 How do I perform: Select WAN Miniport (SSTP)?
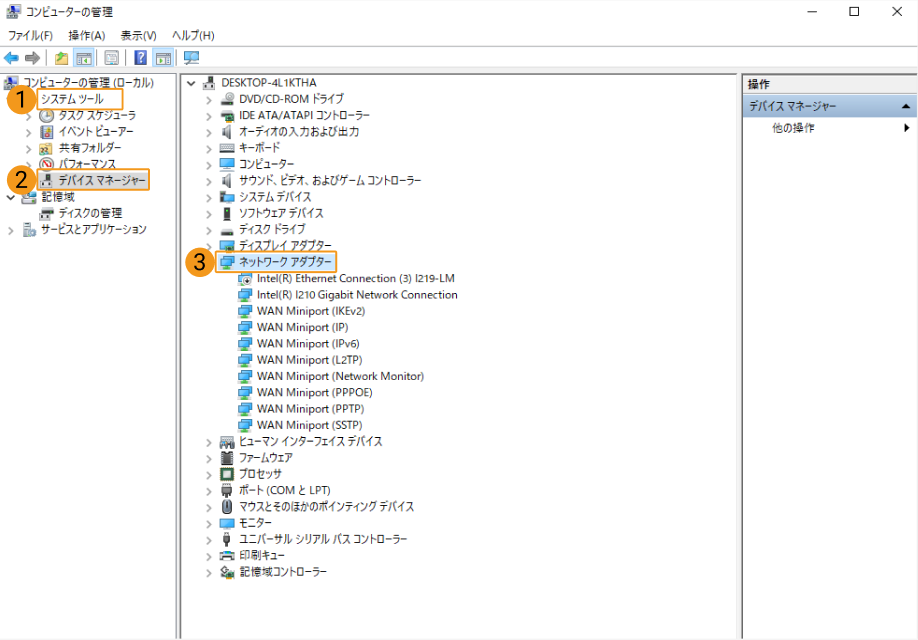[x=310, y=425]
